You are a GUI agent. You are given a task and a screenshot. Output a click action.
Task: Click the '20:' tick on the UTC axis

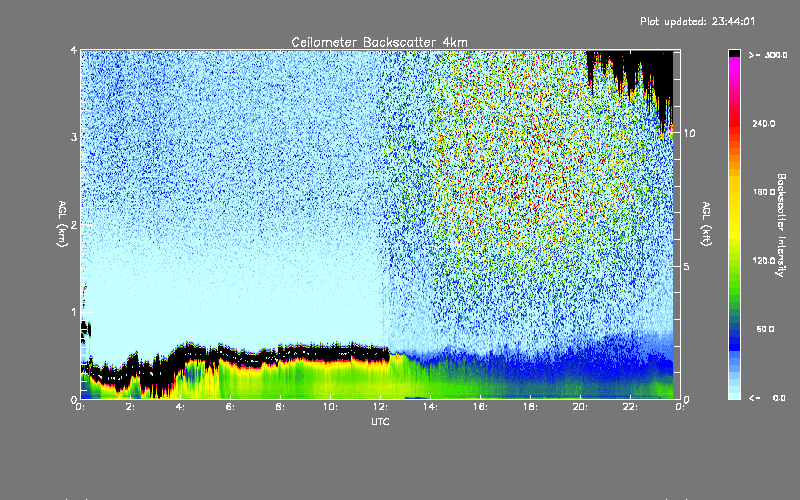(x=580, y=407)
